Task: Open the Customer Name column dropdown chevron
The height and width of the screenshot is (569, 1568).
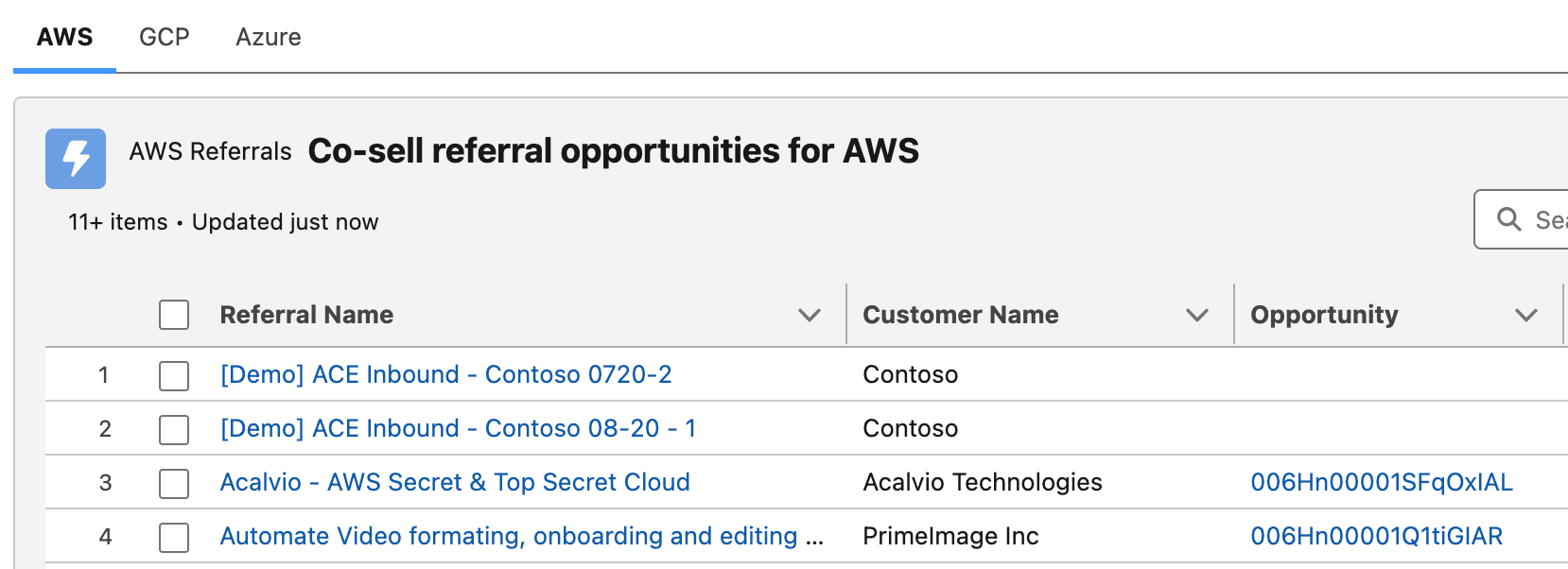Action: pyautogui.click(x=1196, y=315)
